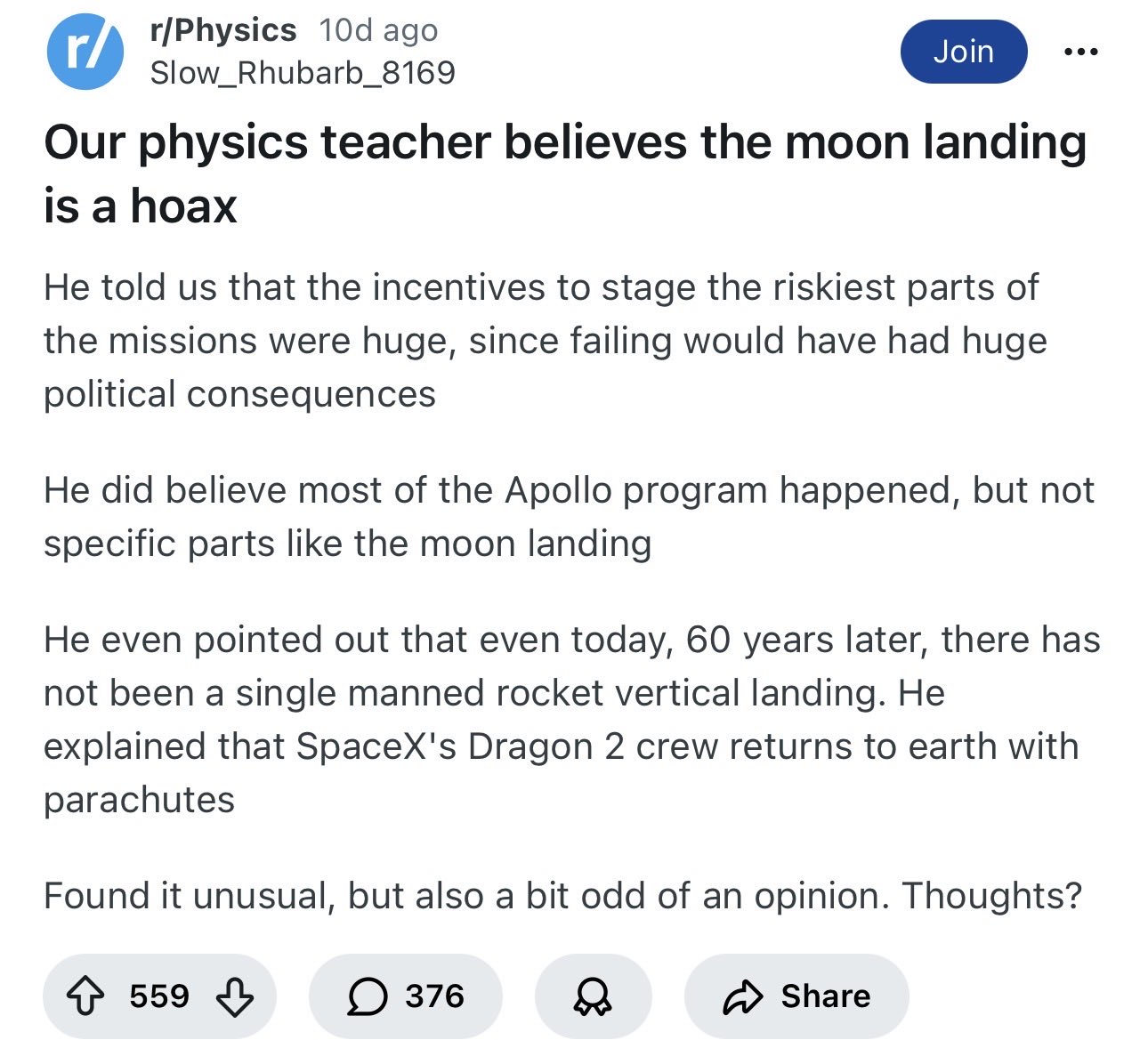View the 376 comments count
Screen dimensions: 1148x1040
click(x=434, y=996)
